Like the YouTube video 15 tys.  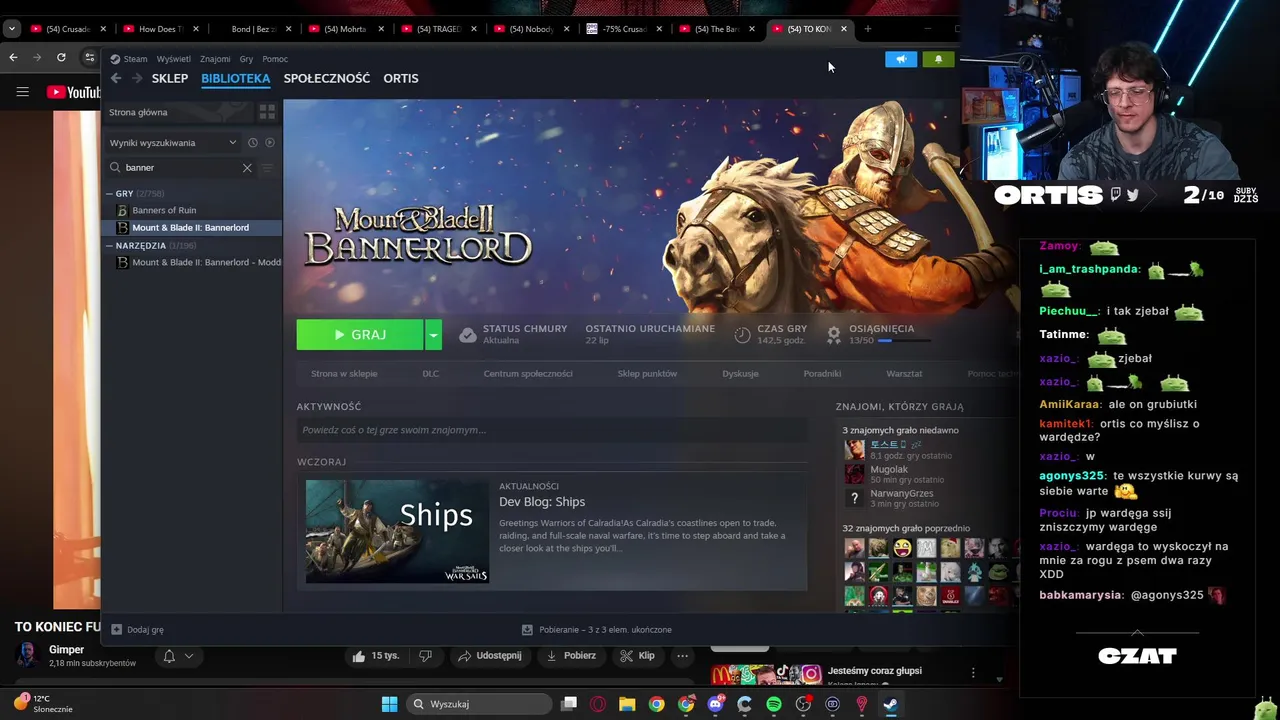[x=375, y=656]
